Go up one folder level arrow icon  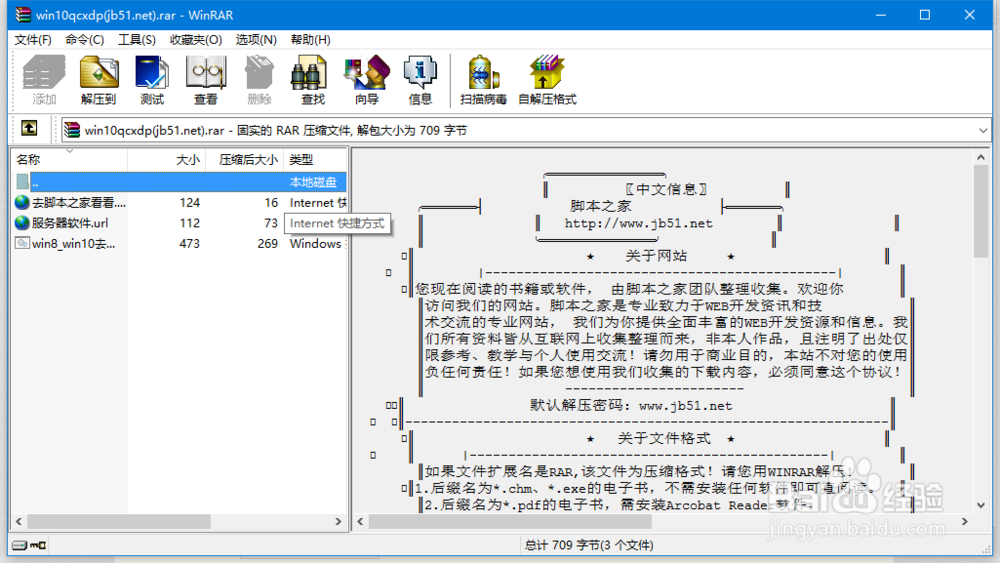(29, 128)
